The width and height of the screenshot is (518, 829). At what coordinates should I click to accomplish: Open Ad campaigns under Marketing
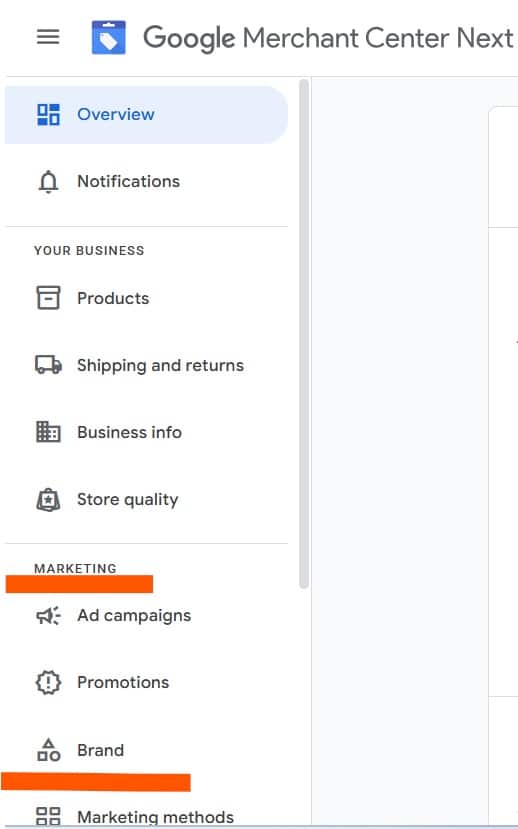tap(146, 615)
